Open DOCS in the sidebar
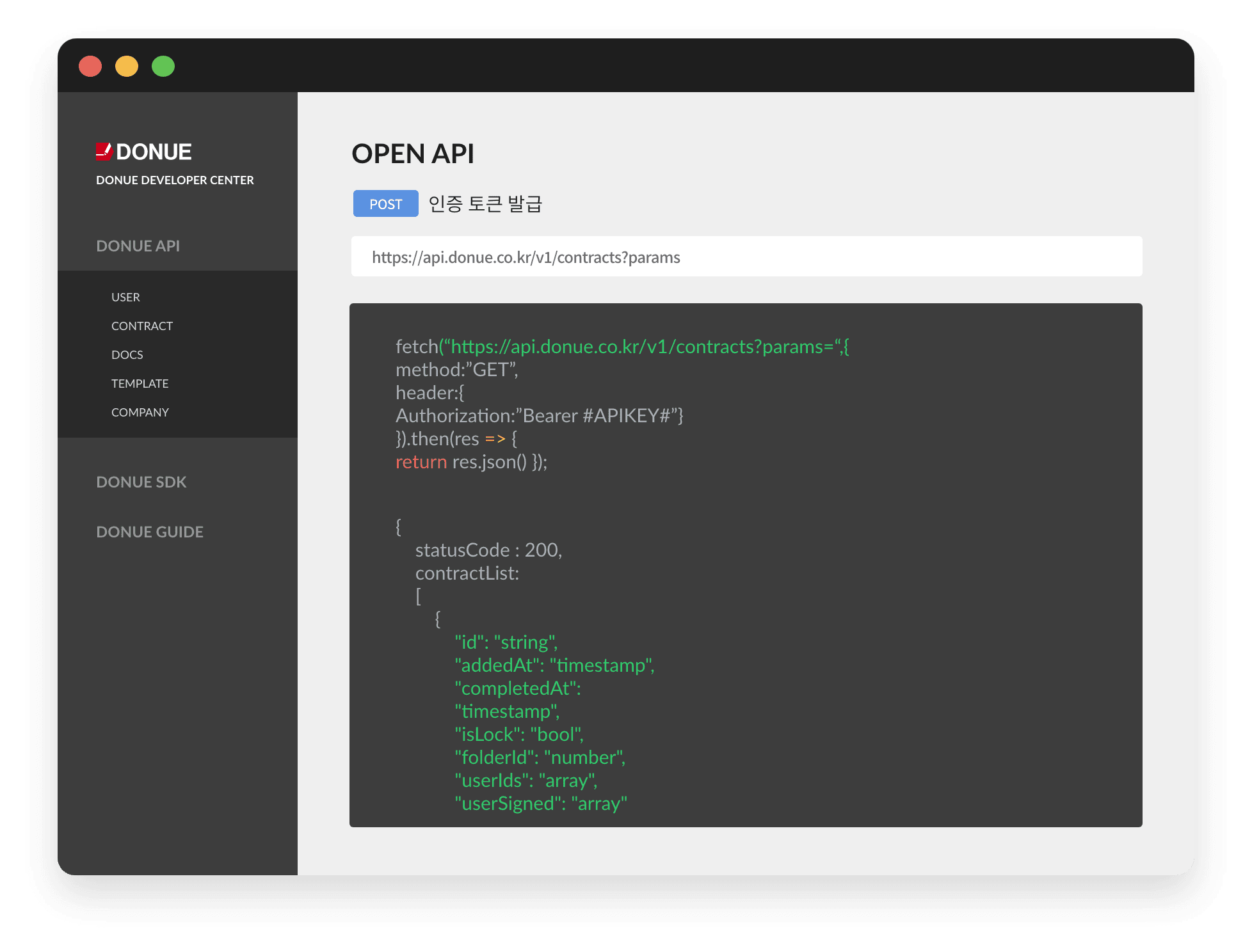The image size is (1252, 952). (127, 355)
